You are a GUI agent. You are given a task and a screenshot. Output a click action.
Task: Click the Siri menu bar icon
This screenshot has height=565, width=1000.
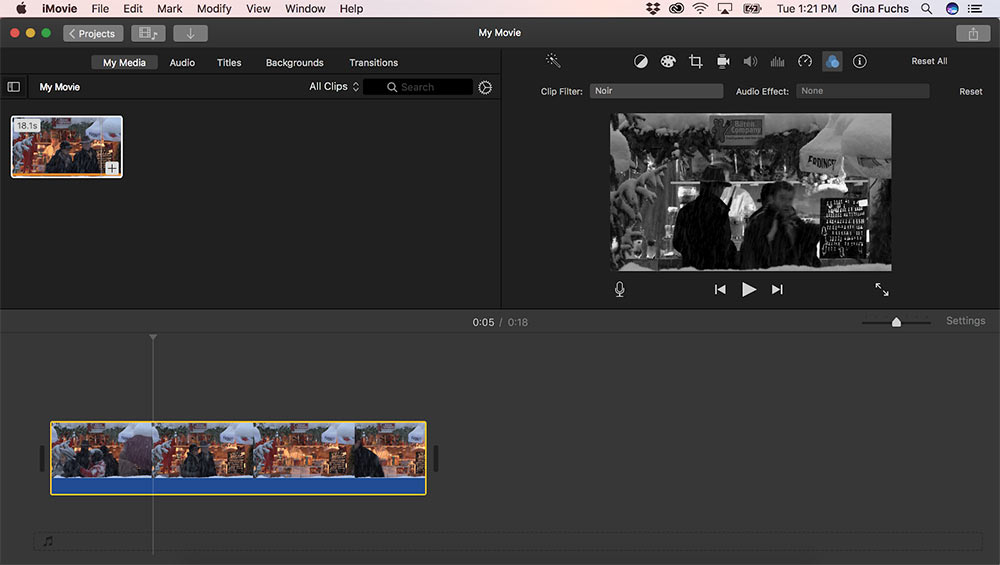tap(952, 9)
